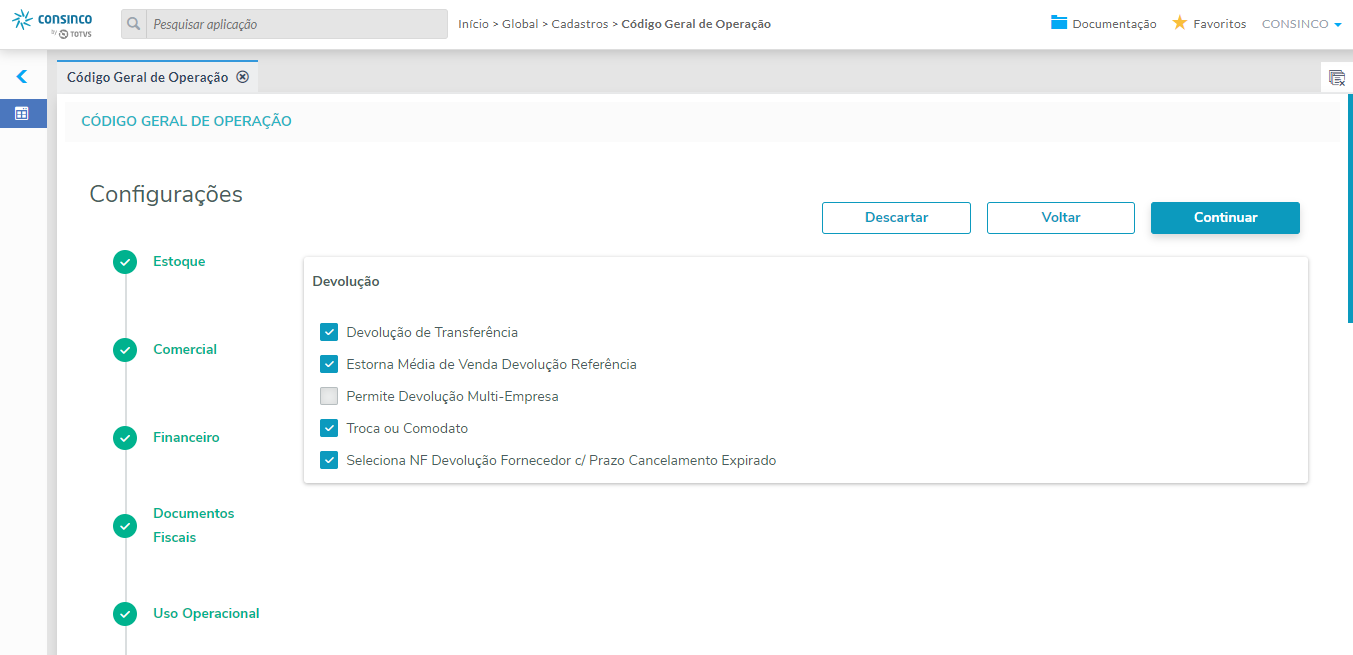
Task: Click the close-all-tabs icon at right
Action: pos(1336,77)
